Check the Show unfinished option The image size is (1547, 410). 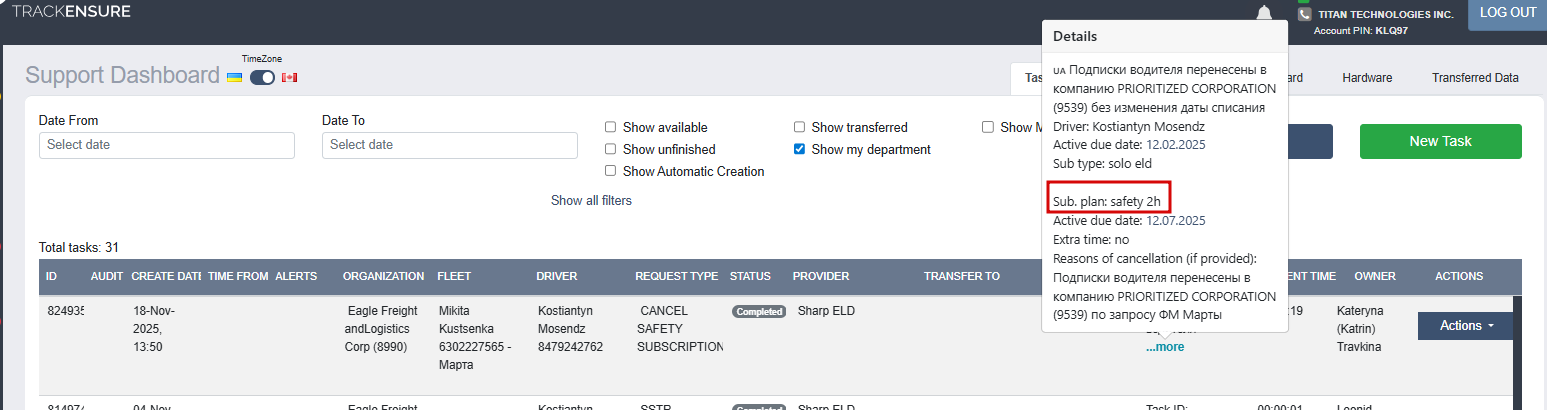click(610, 150)
